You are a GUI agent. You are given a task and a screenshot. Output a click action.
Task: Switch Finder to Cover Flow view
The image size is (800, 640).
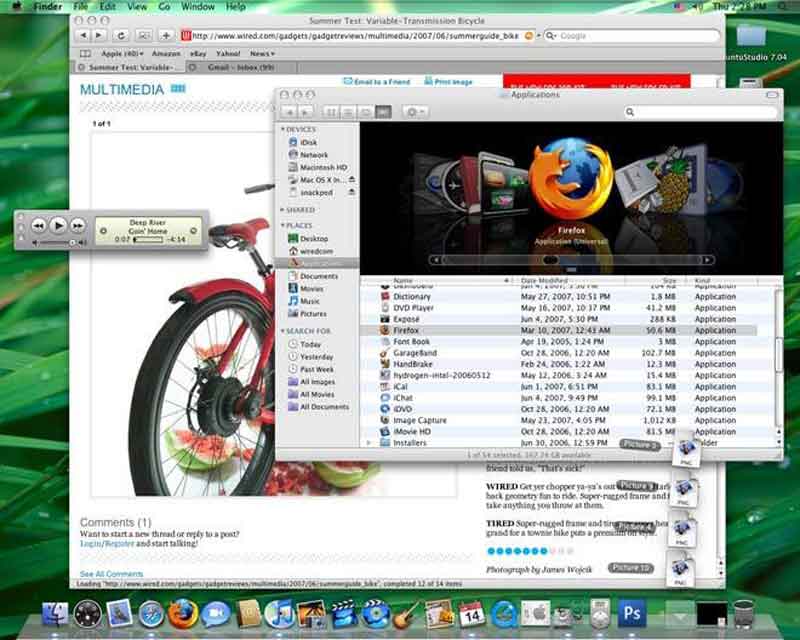[383, 112]
